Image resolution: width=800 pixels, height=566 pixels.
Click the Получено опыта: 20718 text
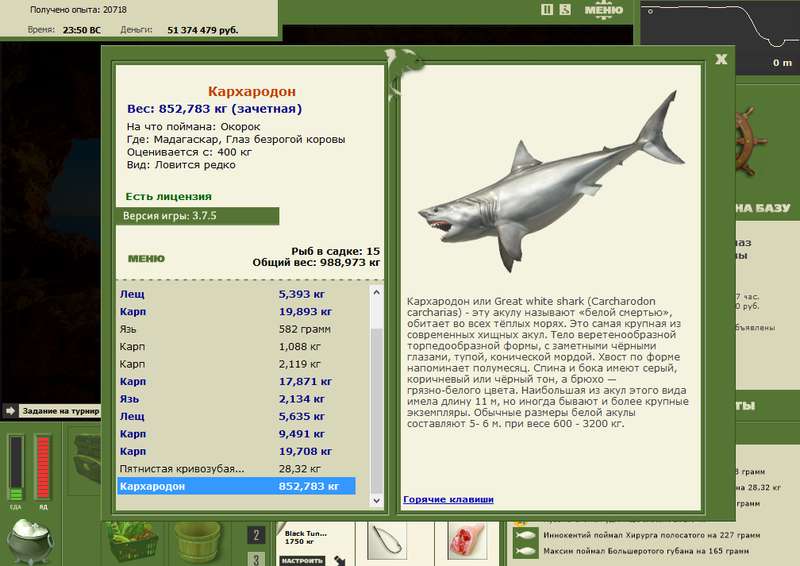[78, 10]
